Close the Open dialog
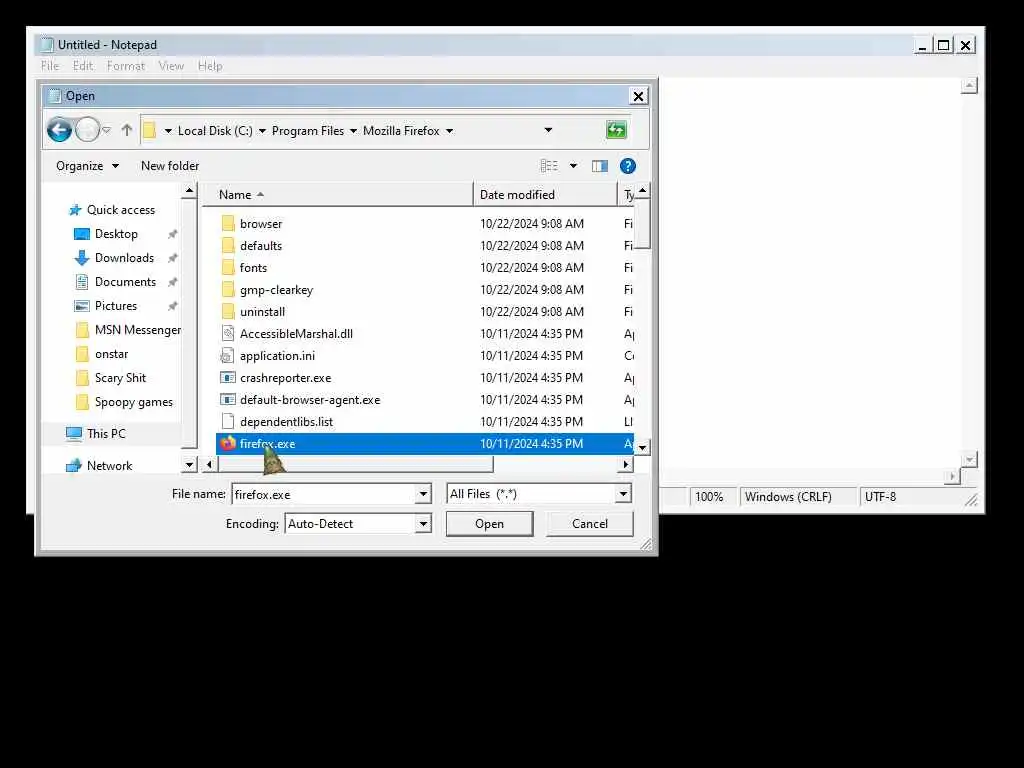Viewport: 1024px width, 768px height. coord(638,96)
